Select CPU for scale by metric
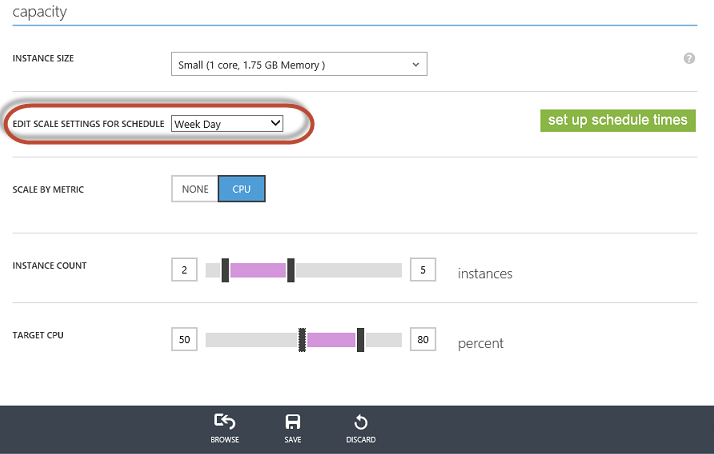This screenshot has height=454, width=714. click(242, 189)
